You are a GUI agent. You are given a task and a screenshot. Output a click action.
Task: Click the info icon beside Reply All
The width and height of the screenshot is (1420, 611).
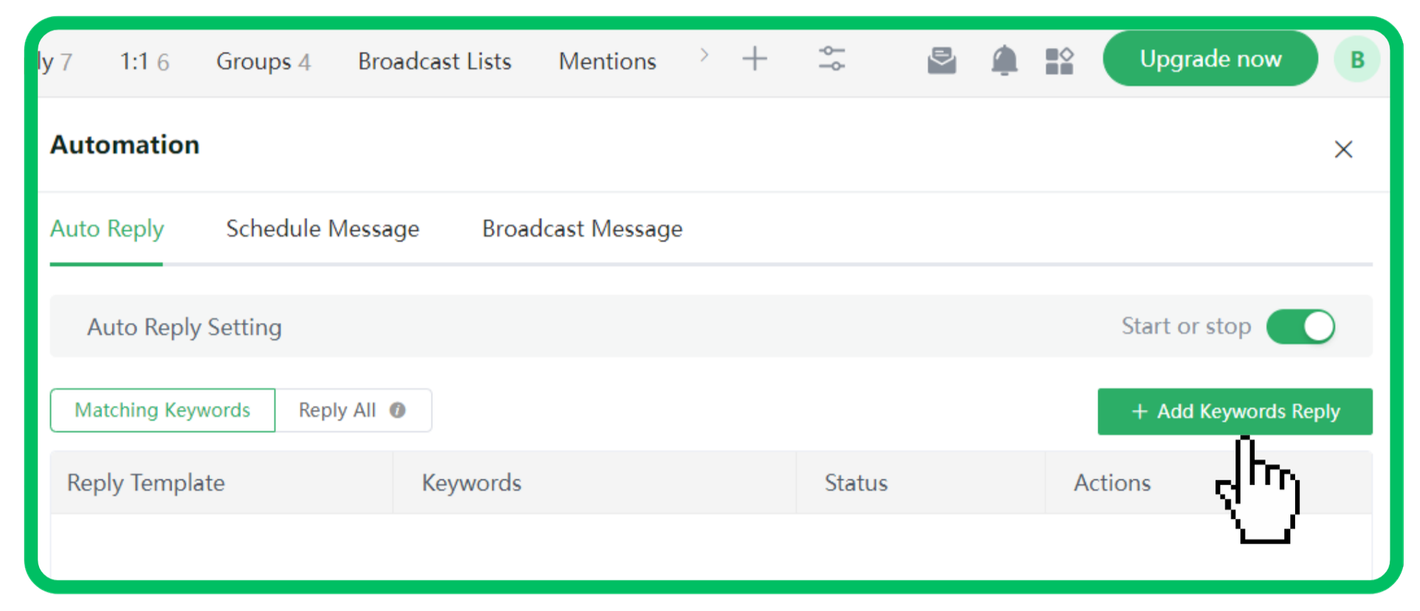tap(397, 410)
